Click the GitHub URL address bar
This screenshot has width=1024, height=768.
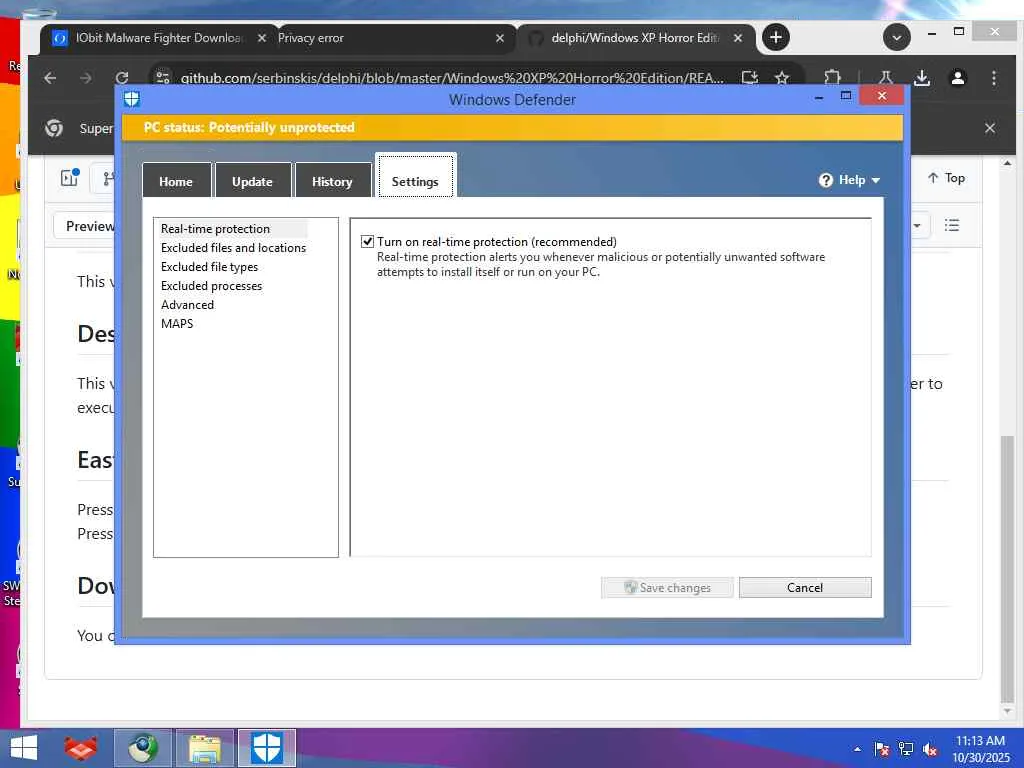click(452, 78)
